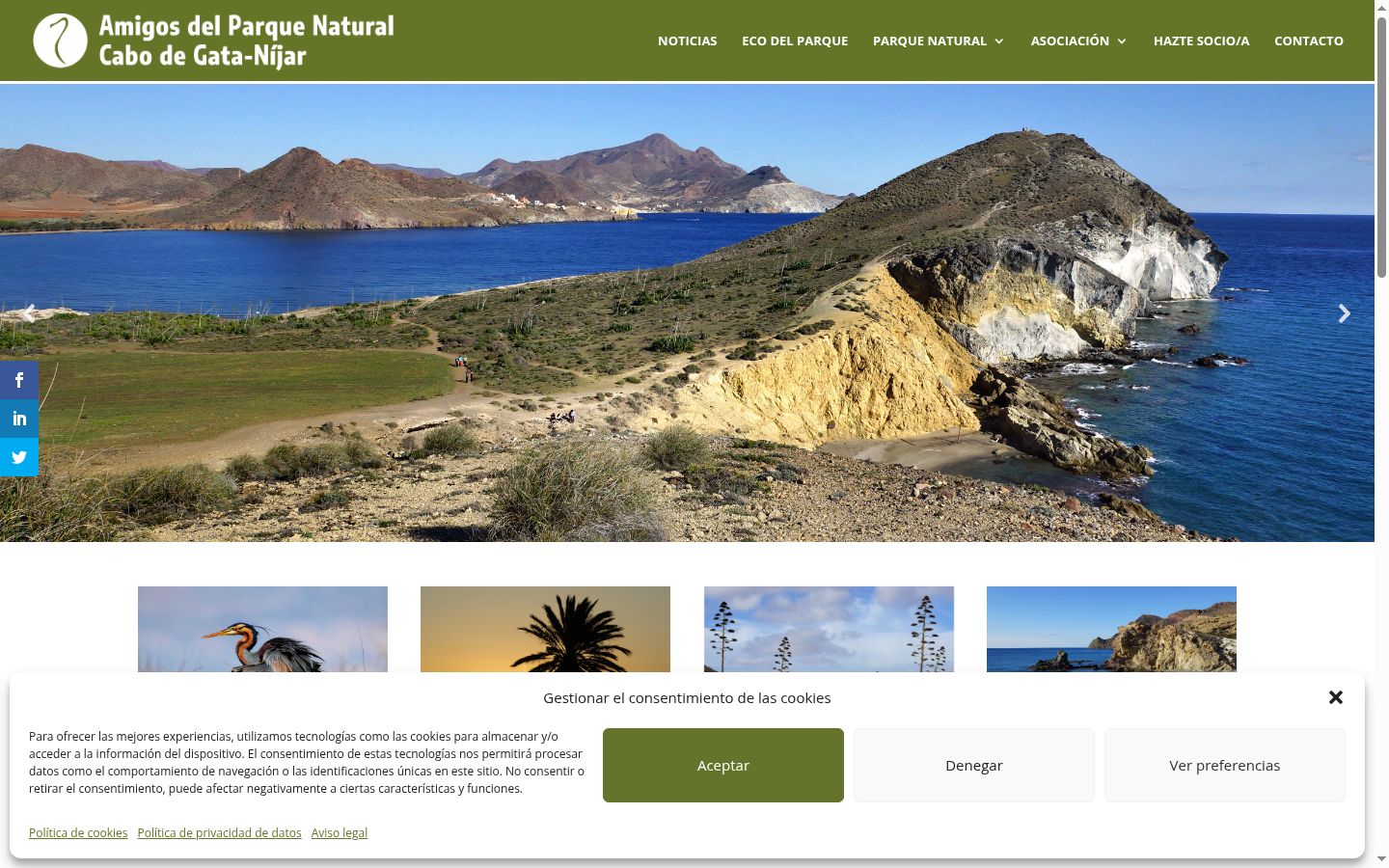Accept cookies with Aceptar button
The width and height of the screenshot is (1389, 868).
723,765
